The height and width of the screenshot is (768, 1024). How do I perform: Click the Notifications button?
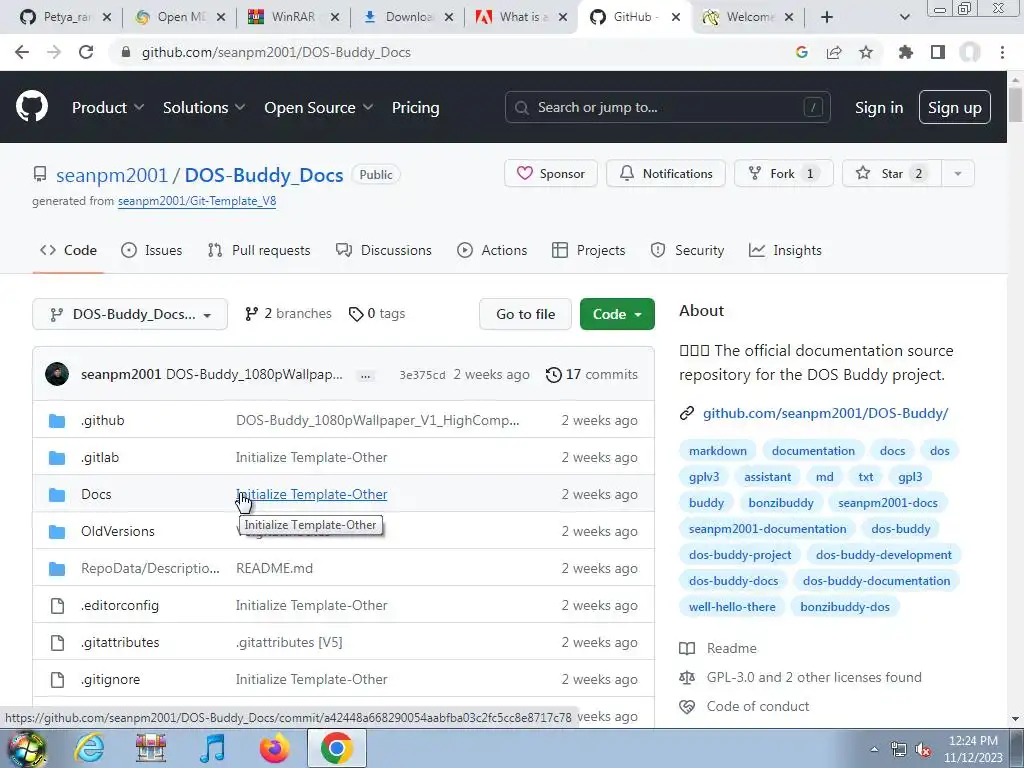(x=665, y=174)
